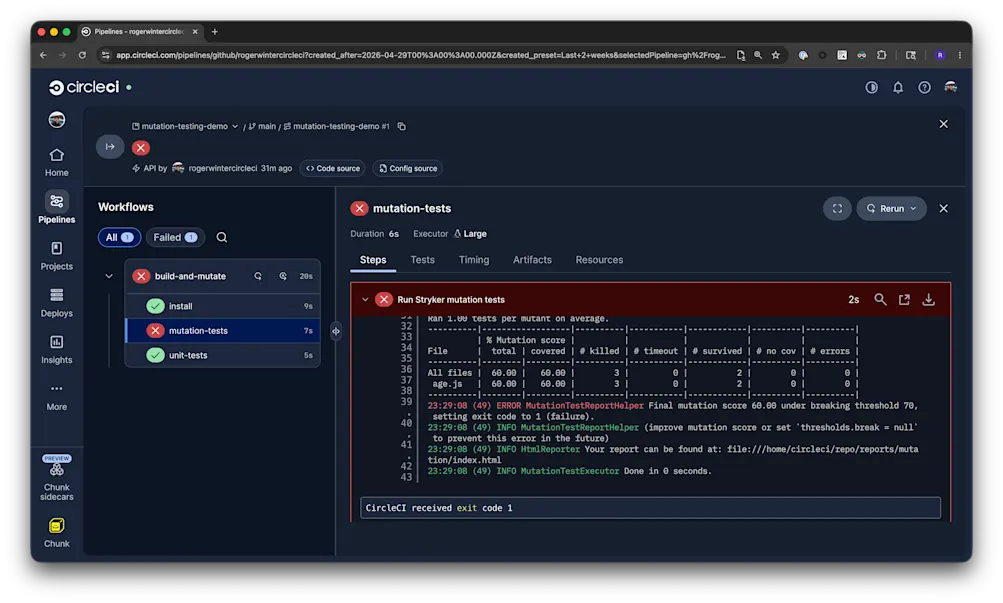Click rogerwintercircleci author name

pos(223,168)
